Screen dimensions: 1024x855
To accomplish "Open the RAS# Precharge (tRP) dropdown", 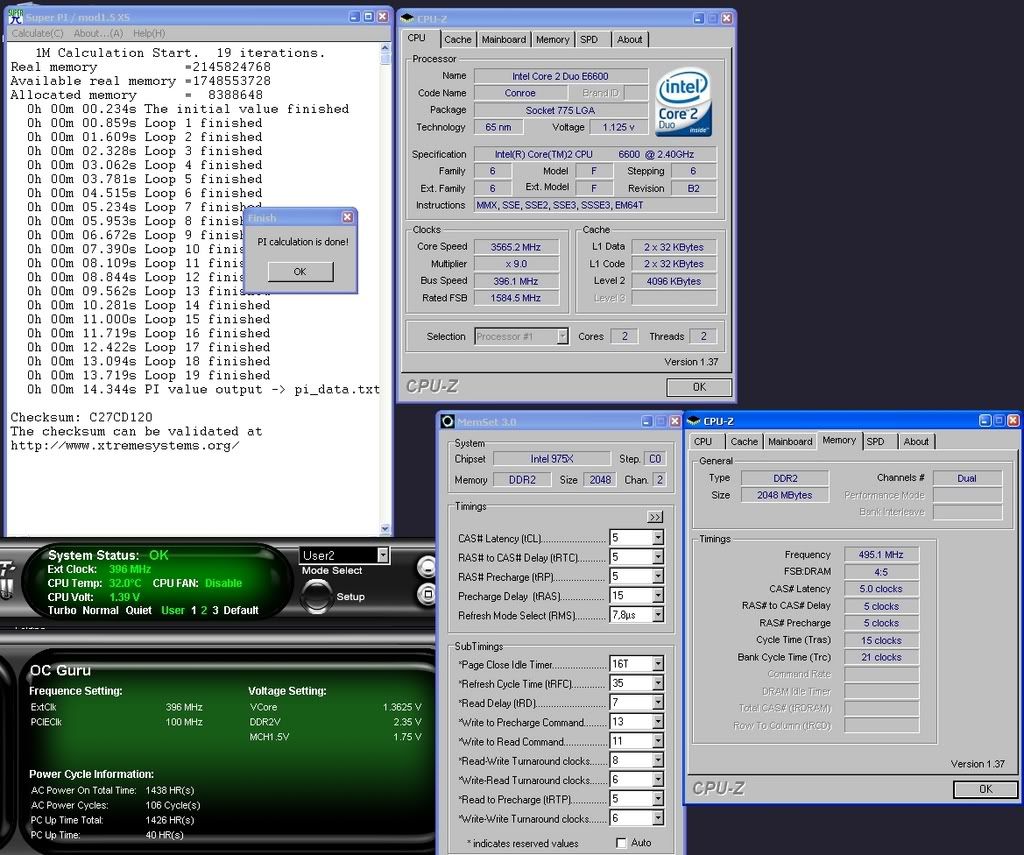I will coord(658,576).
